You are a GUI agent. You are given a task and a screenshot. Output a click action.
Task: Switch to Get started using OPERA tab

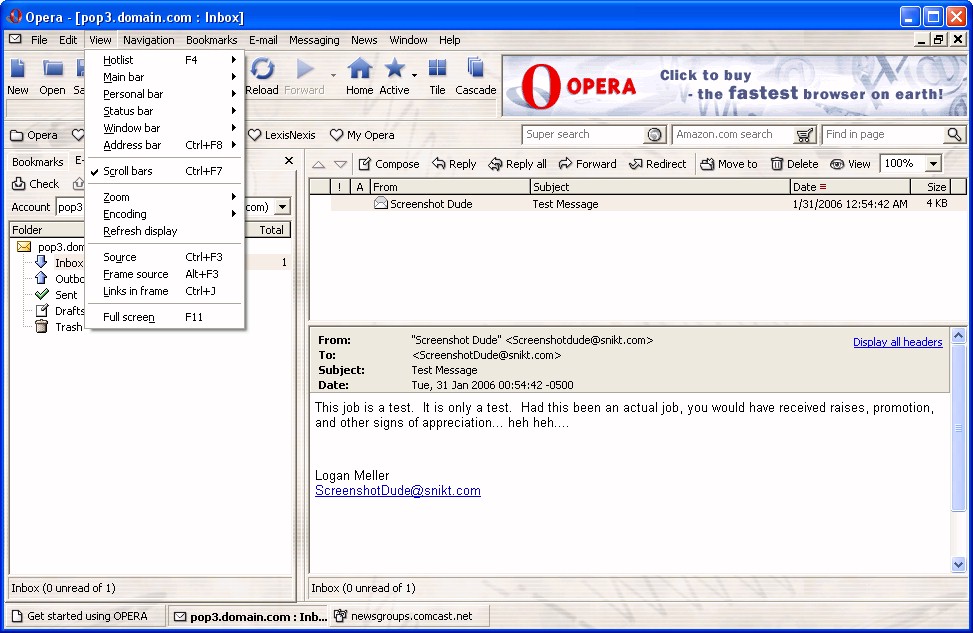click(x=86, y=616)
